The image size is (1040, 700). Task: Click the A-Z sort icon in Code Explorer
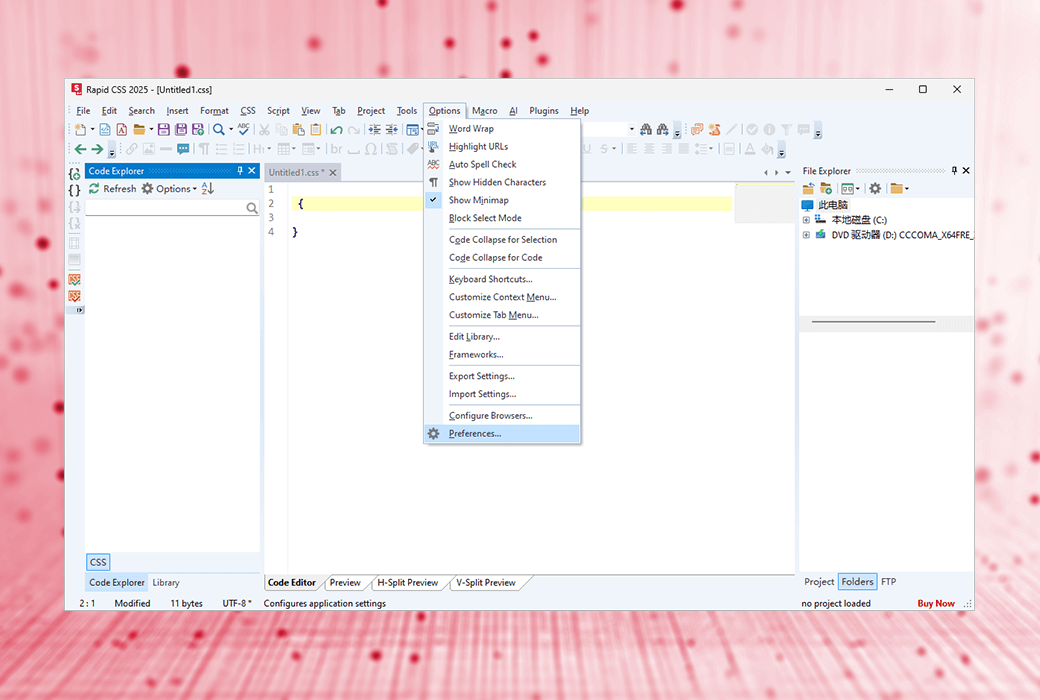coord(208,188)
